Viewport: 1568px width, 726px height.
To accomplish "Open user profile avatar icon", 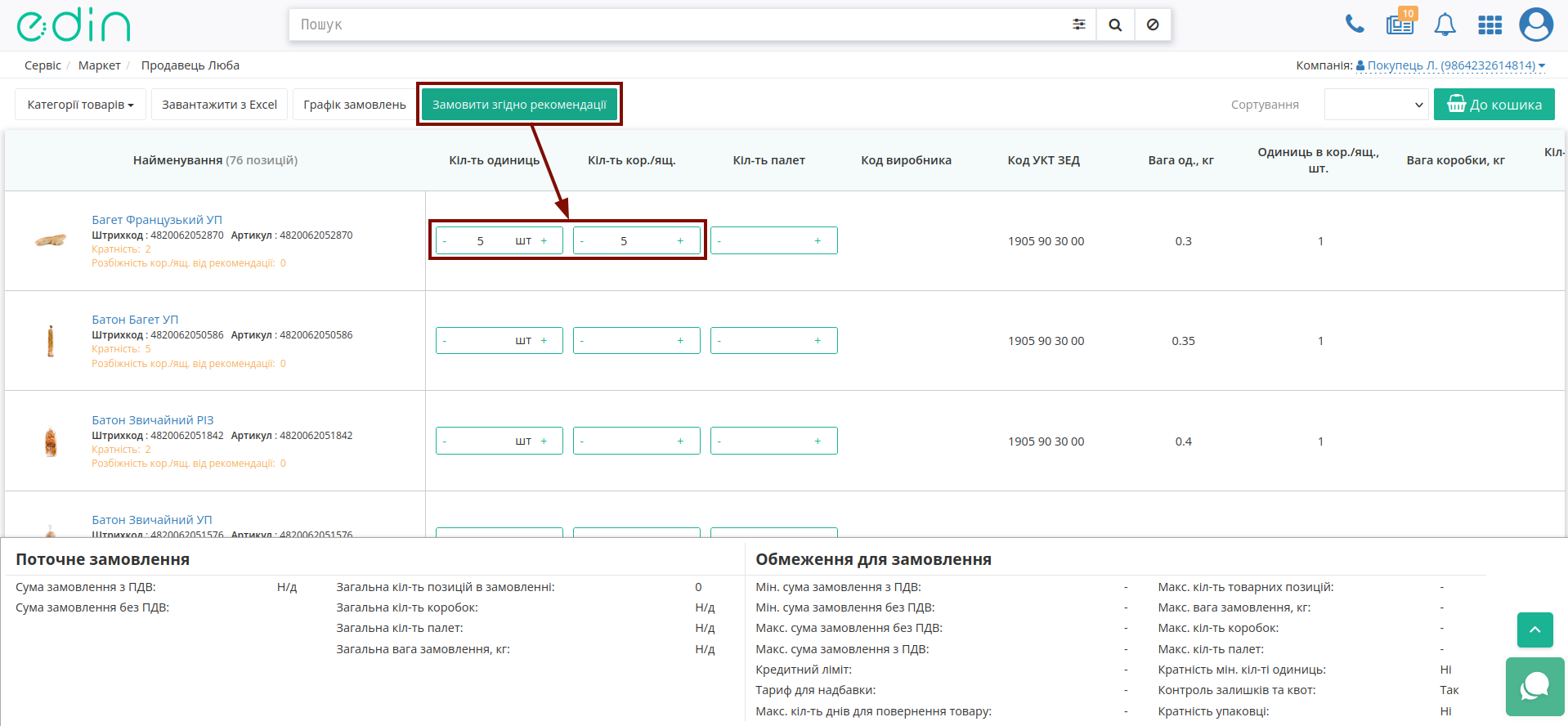I will pyautogui.click(x=1536, y=25).
